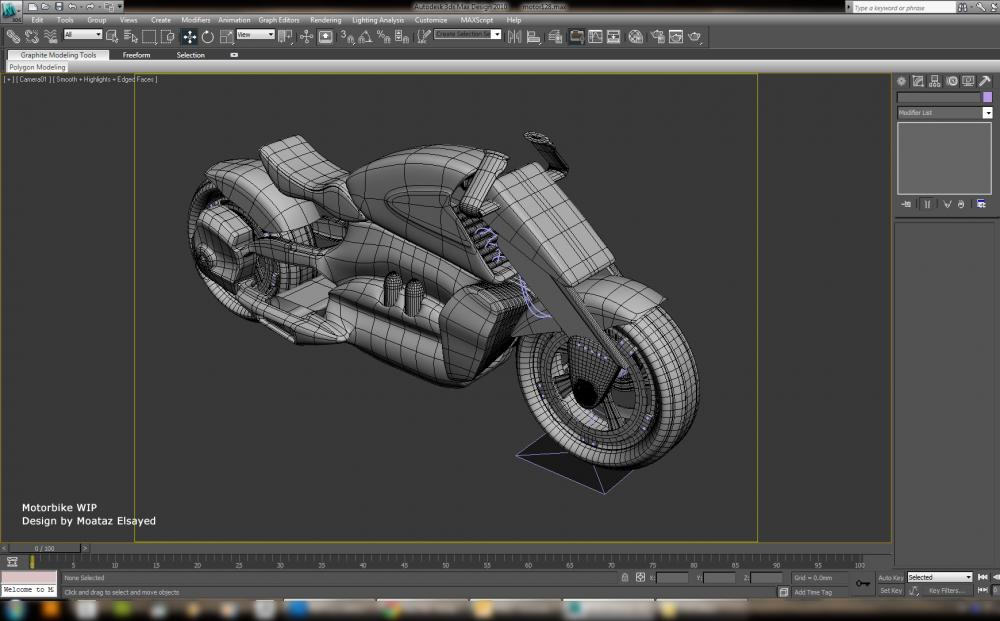Open the Rendering menu
The image size is (1000, 621).
[325, 20]
